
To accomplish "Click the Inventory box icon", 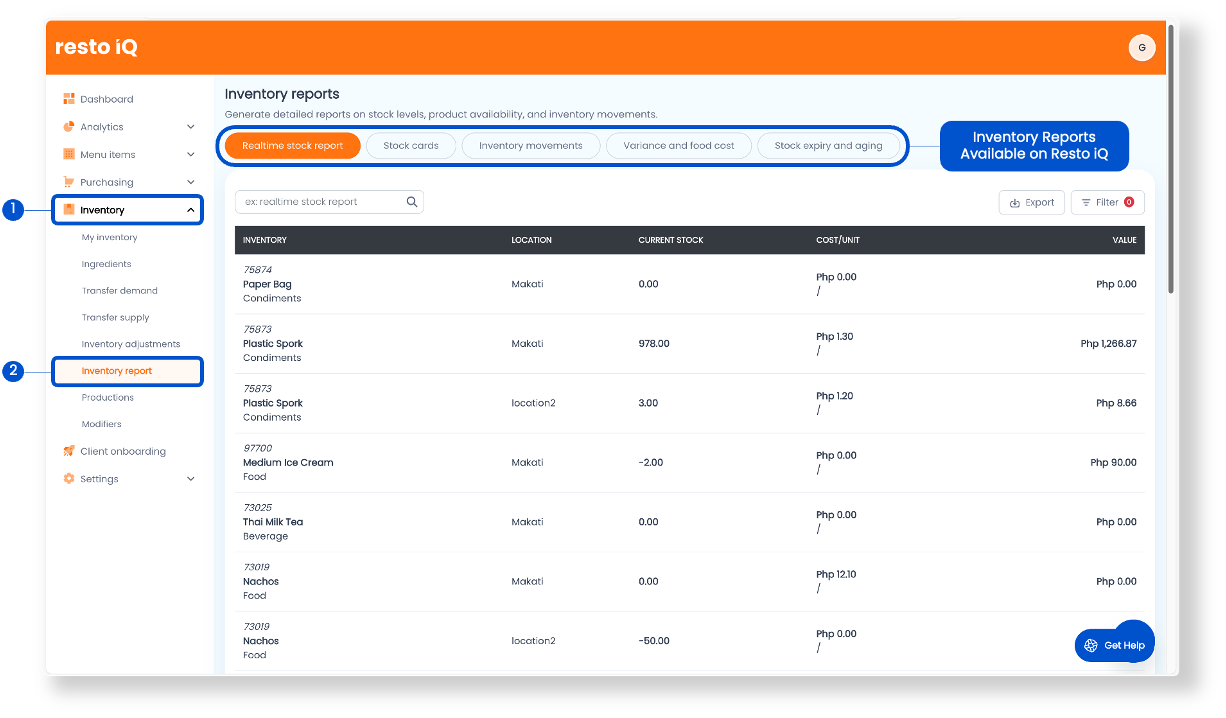I will pyautogui.click(x=69, y=210).
